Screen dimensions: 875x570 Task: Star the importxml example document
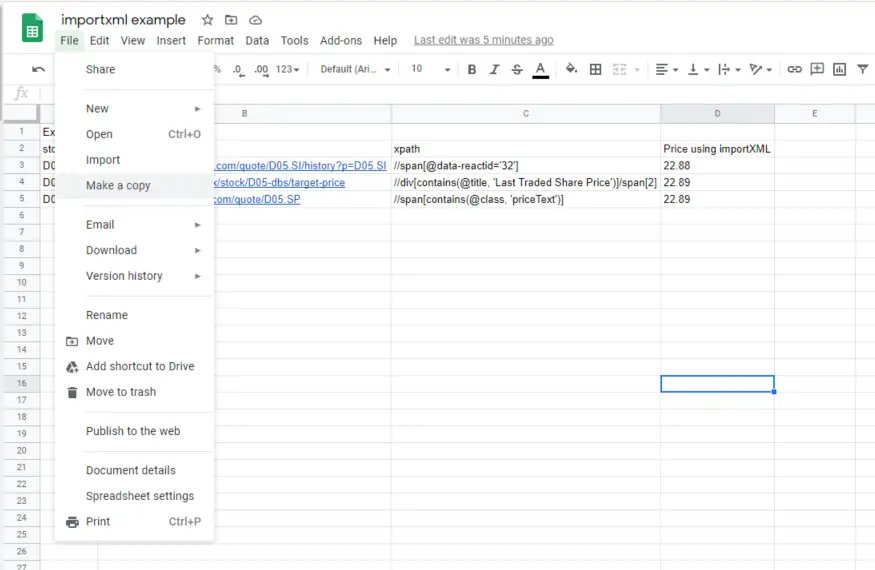pyautogui.click(x=208, y=20)
